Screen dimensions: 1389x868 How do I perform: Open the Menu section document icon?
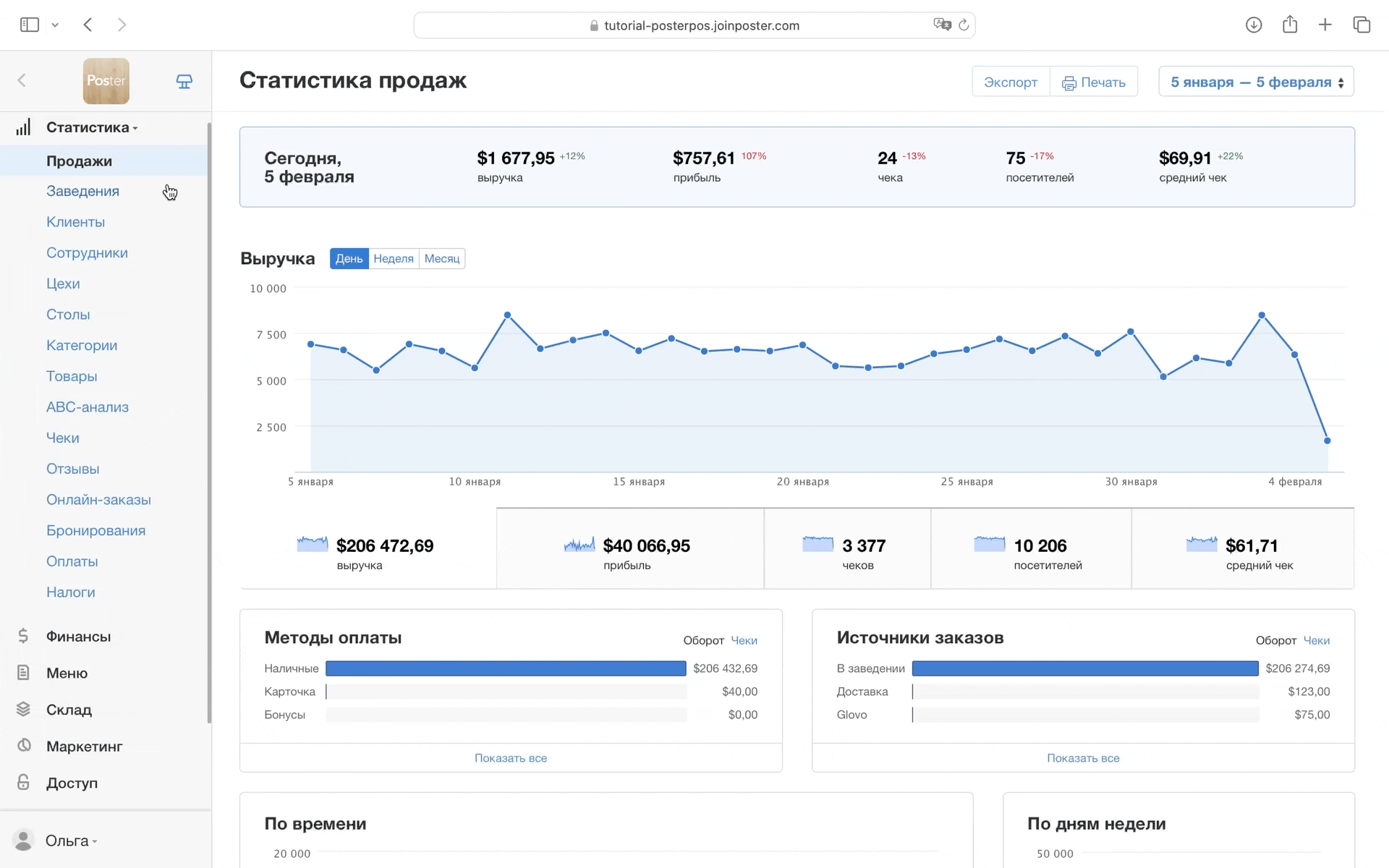23,673
